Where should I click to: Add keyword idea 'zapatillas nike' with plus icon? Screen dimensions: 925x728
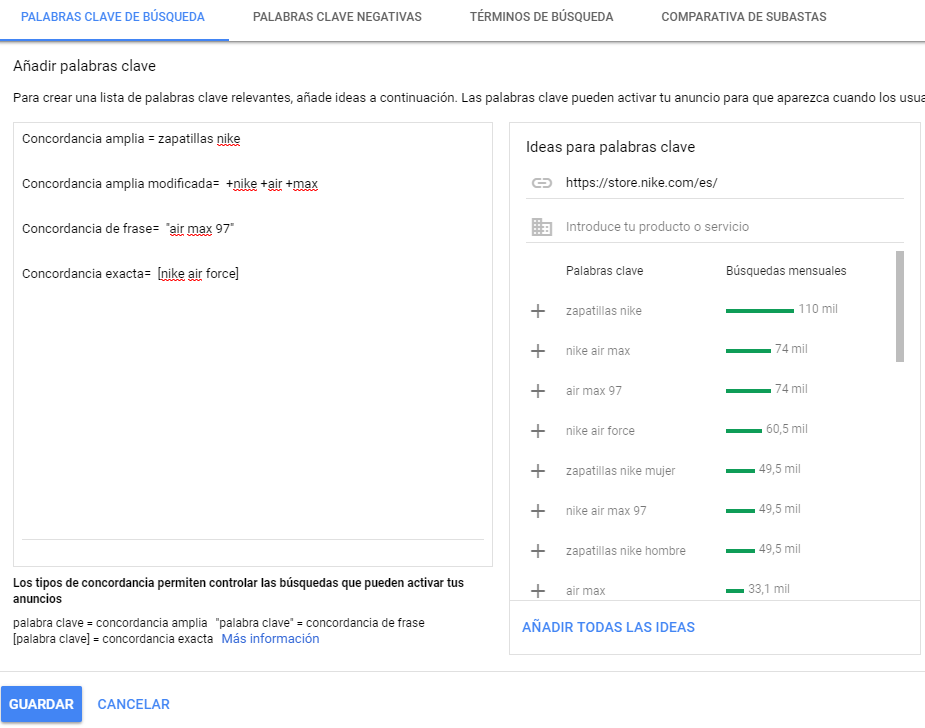coord(537,311)
